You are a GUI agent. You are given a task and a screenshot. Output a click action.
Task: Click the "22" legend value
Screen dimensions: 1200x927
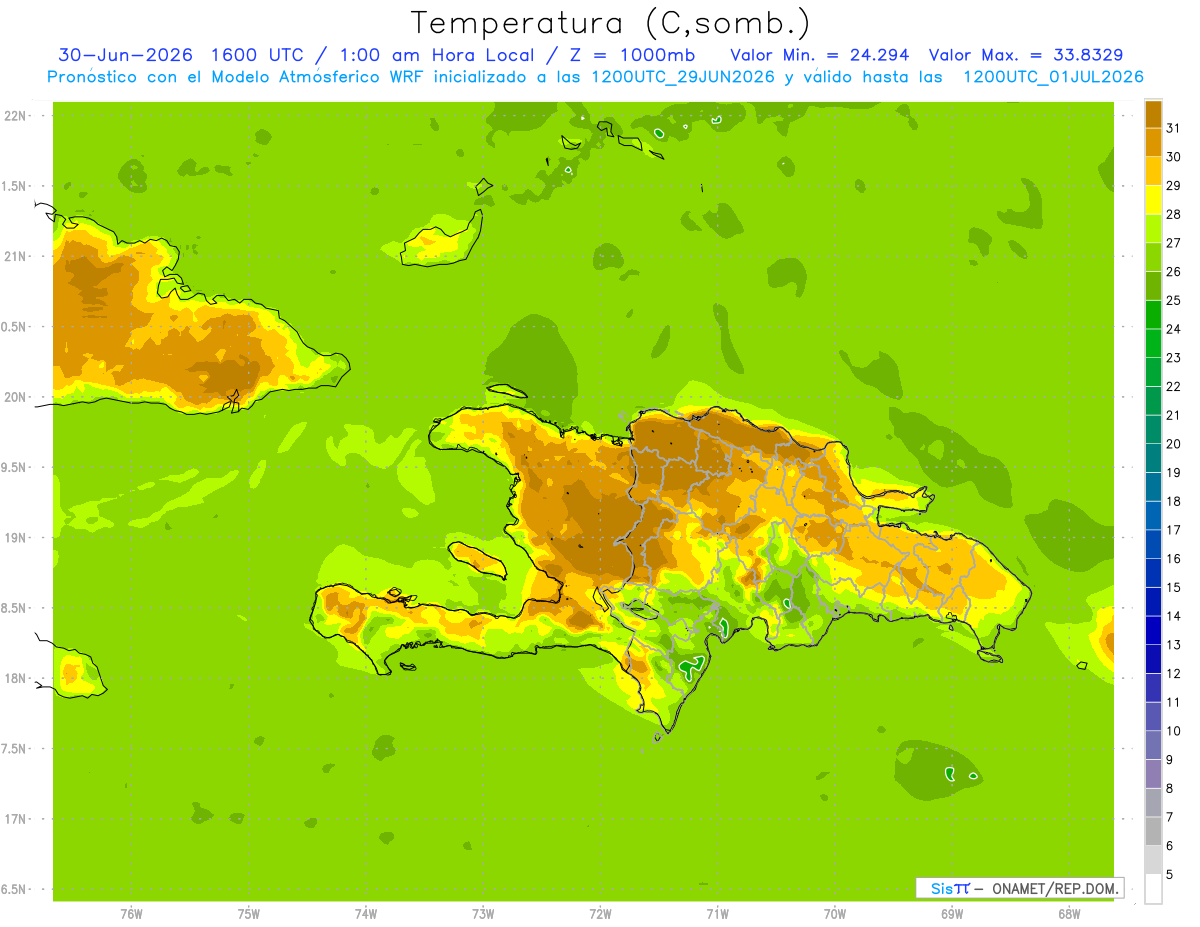[x=1174, y=386]
